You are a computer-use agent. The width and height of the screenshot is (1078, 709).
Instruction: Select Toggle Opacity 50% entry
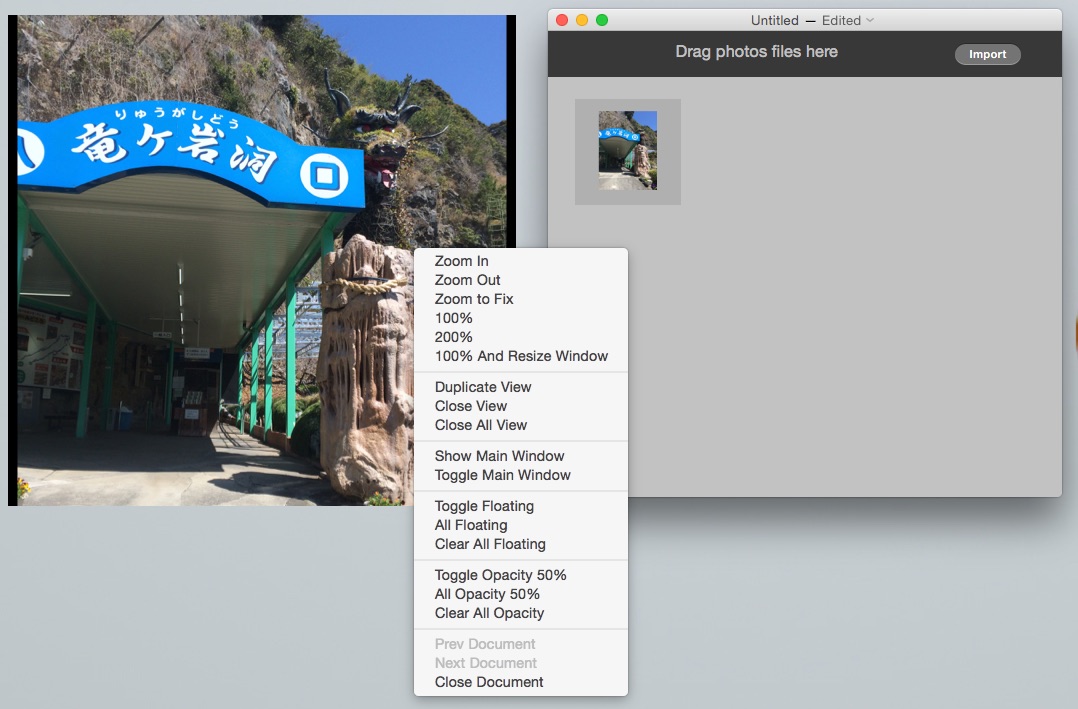(520, 575)
